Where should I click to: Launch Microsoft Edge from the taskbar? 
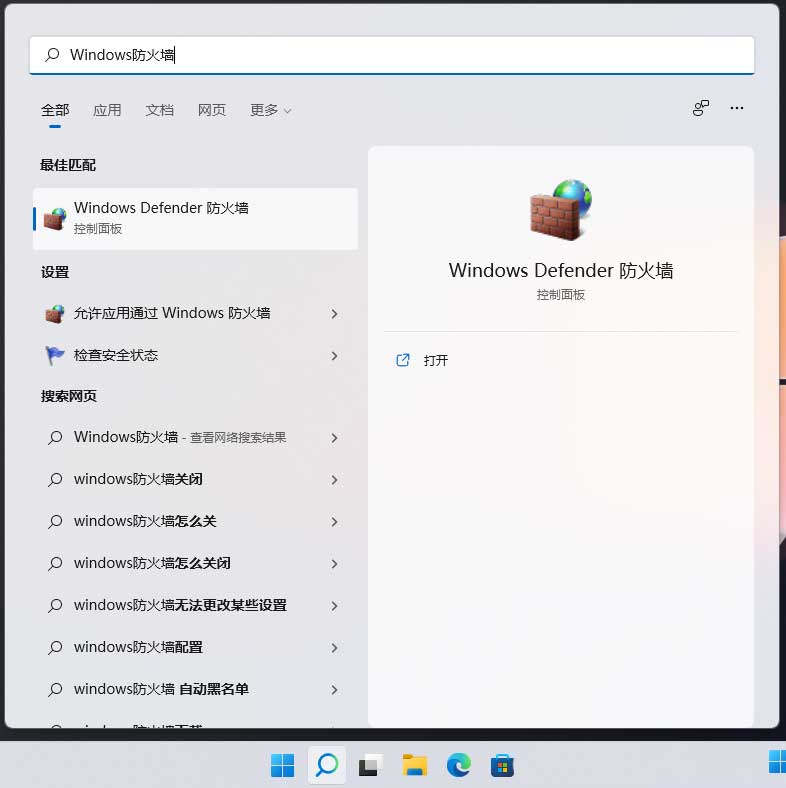[x=458, y=766]
